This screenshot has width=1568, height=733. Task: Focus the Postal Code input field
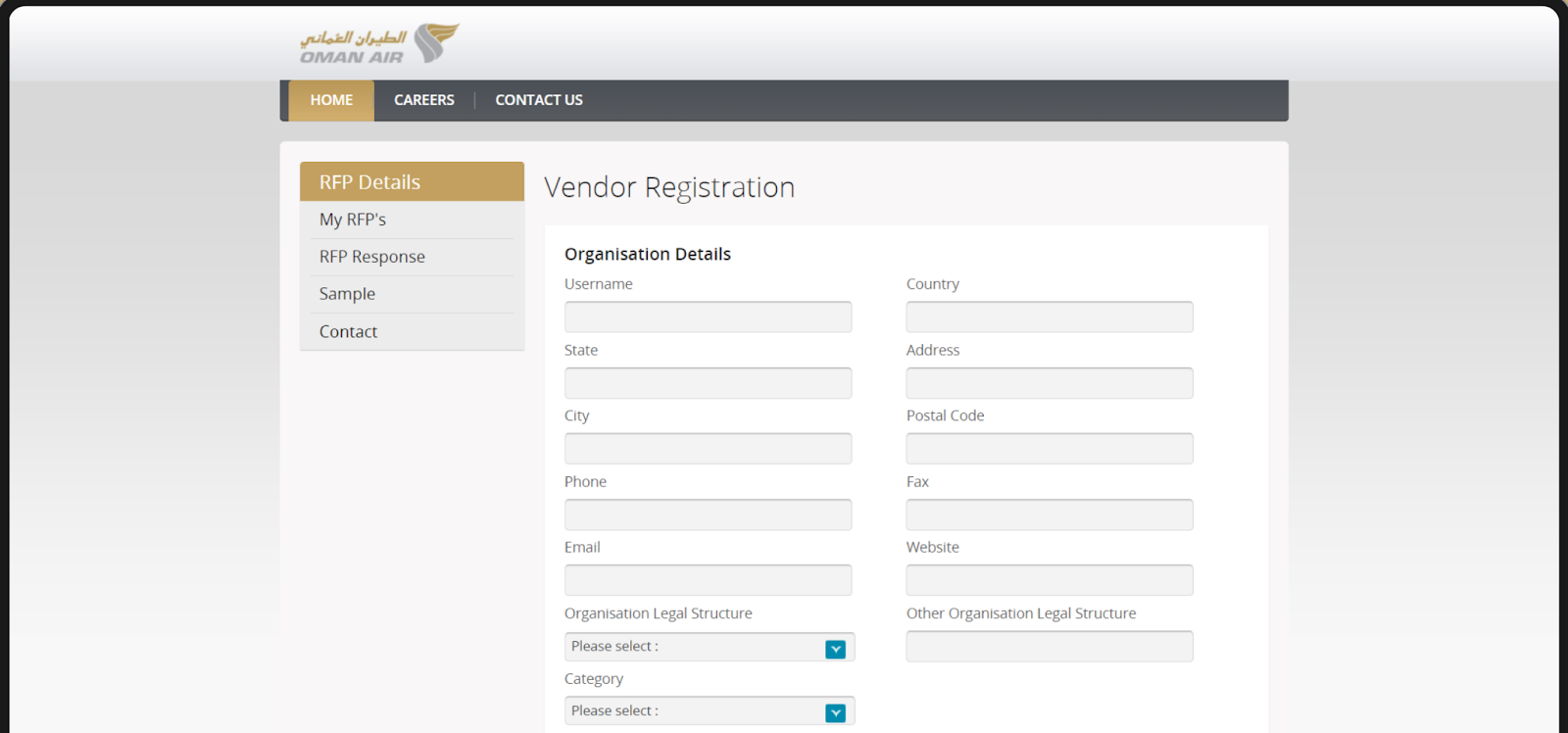[1050, 449]
